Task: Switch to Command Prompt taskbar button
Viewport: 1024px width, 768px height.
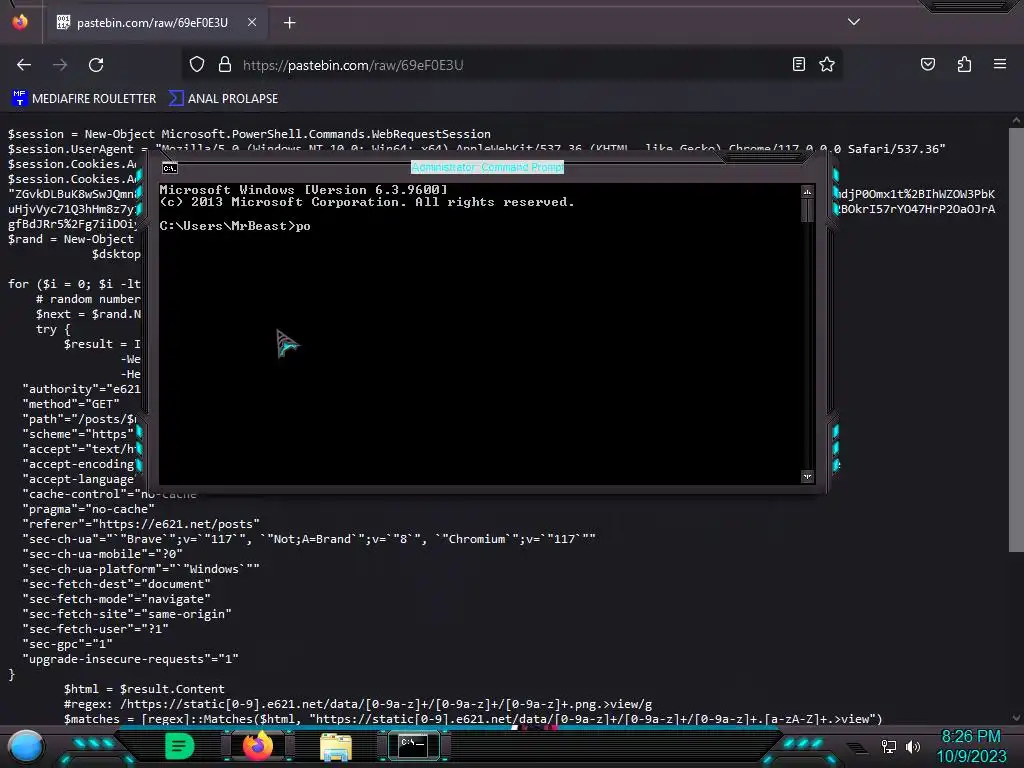Action: (413, 746)
